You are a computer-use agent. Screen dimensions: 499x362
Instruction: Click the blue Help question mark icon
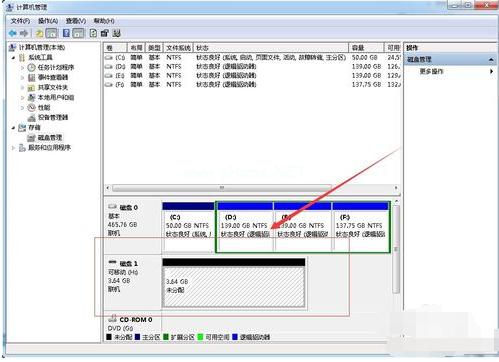(66, 33)
